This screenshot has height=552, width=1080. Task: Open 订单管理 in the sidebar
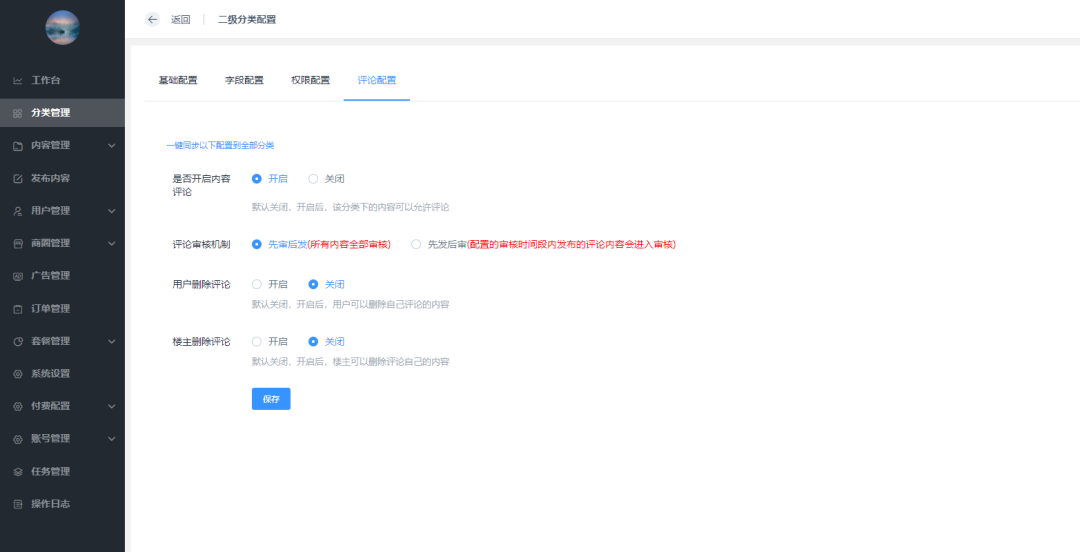tap(62, 309)
